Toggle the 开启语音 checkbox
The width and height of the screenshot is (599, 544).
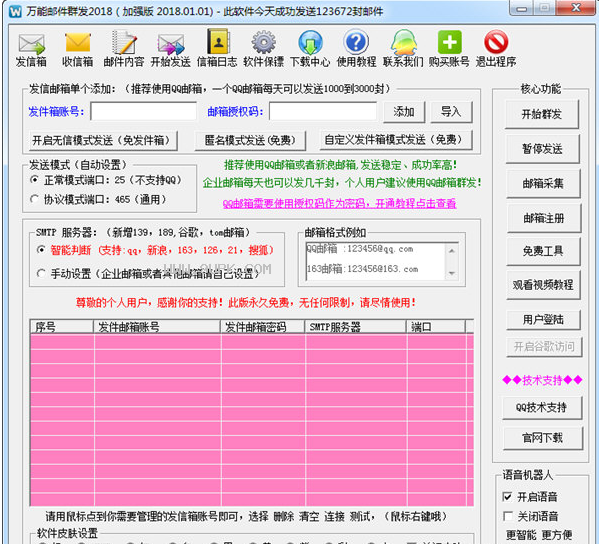click(x=507, y=497)
